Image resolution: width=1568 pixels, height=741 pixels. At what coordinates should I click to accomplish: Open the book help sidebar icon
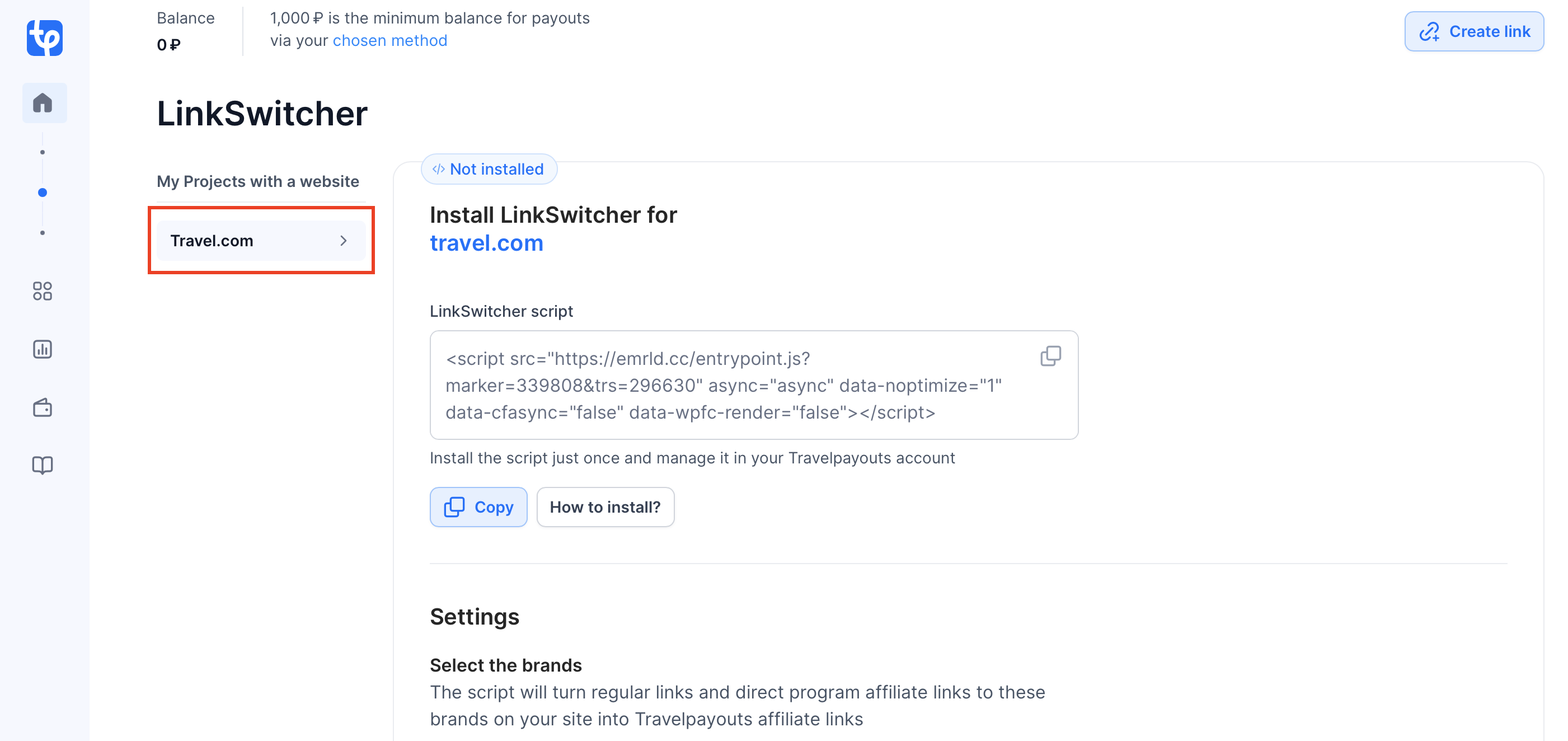tap(43, 465)
